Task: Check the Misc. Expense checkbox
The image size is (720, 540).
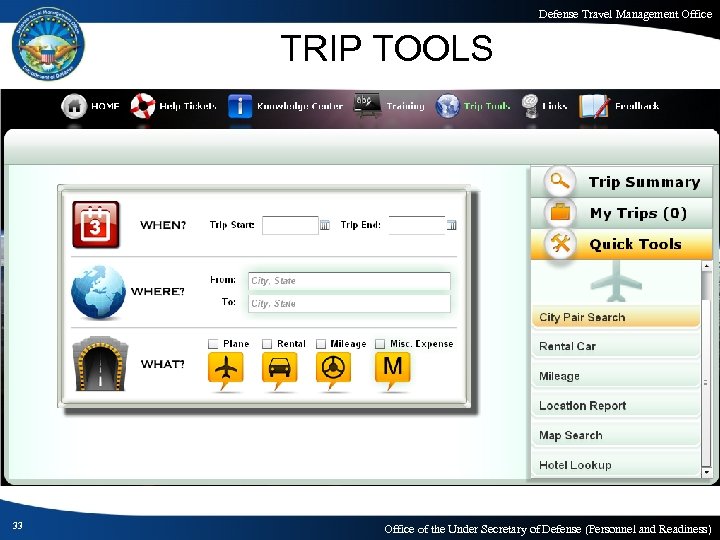Action: coord(380,344)
